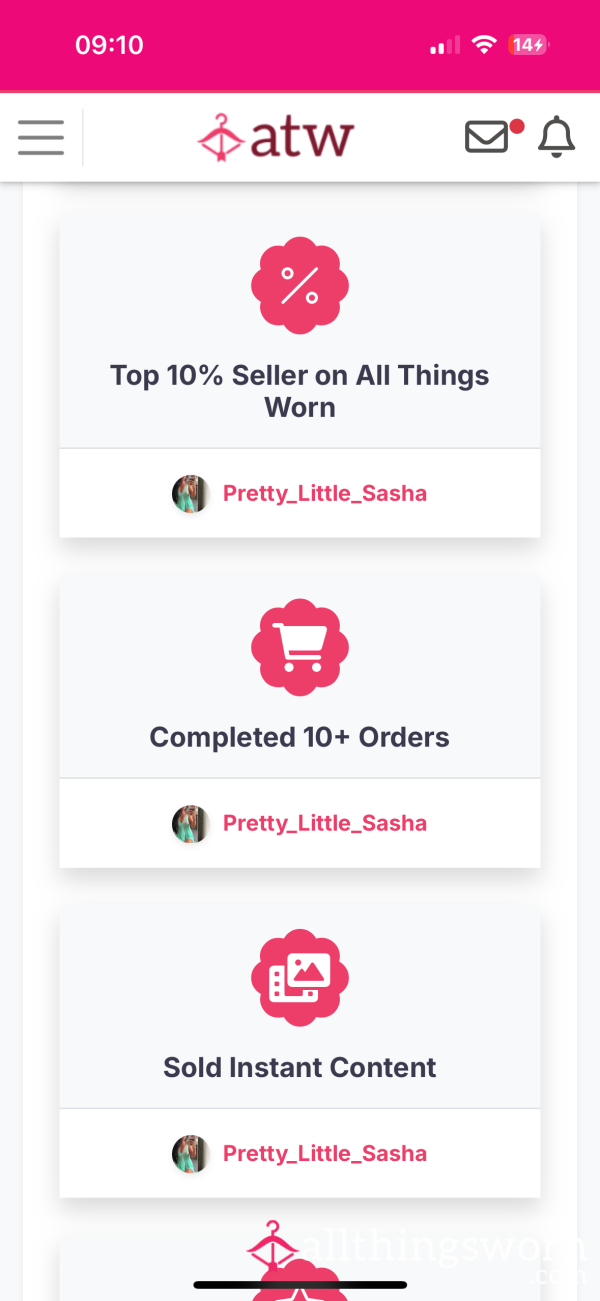Select the Completed 10+ Orders badge title

coord(300,737)
